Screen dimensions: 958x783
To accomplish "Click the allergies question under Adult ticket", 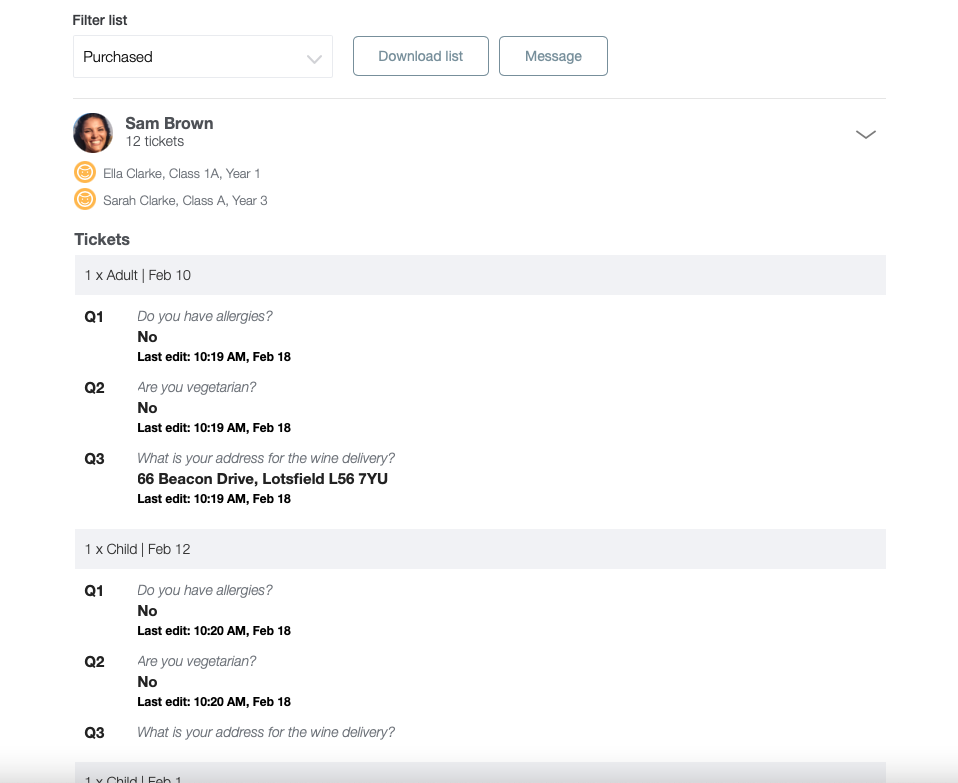I will tap(205, 316).
